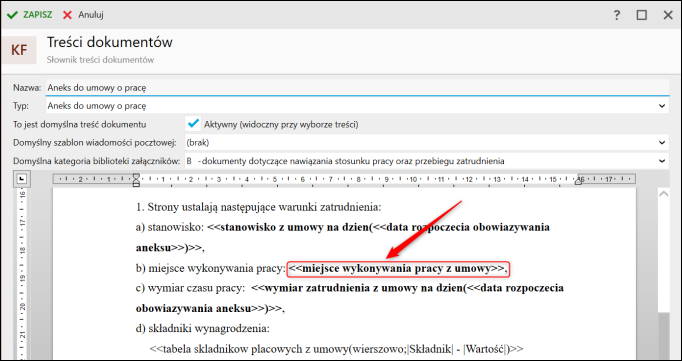
Task: Click the right indent marker on the ruler
Action: pyautogui.click(x=578, y=180)
